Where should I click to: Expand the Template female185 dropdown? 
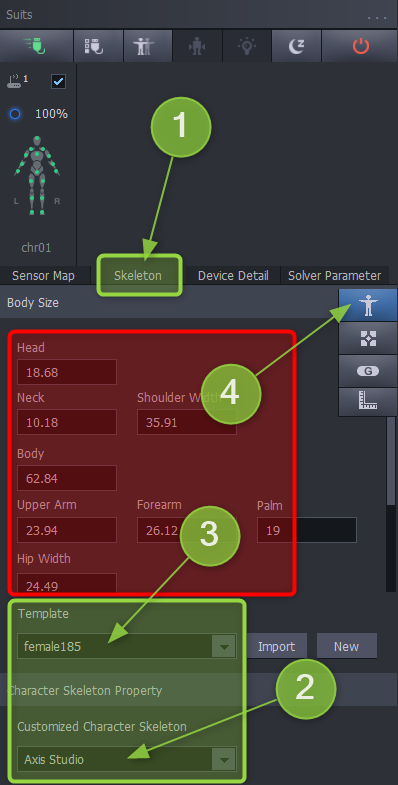[x=127, y=646]
